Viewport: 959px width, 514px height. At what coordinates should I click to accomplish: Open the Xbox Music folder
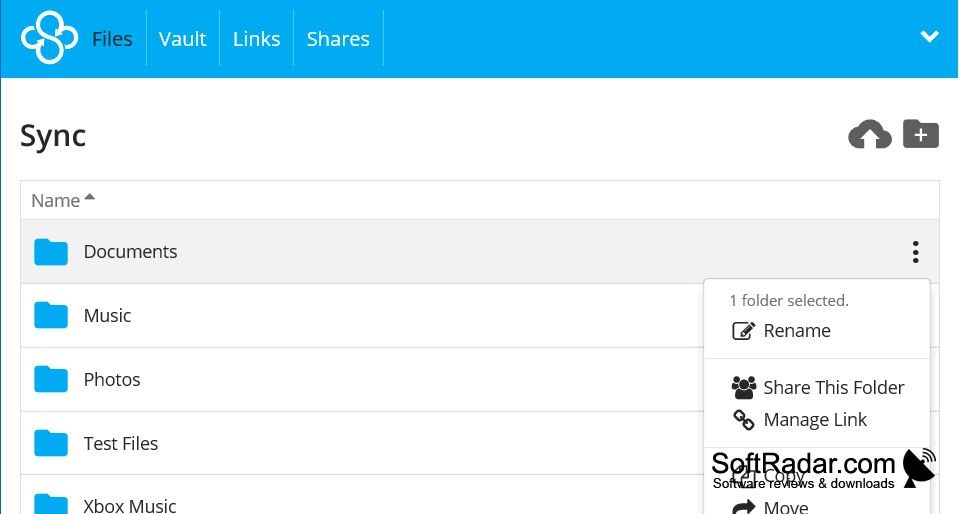[x=130, y=506]
